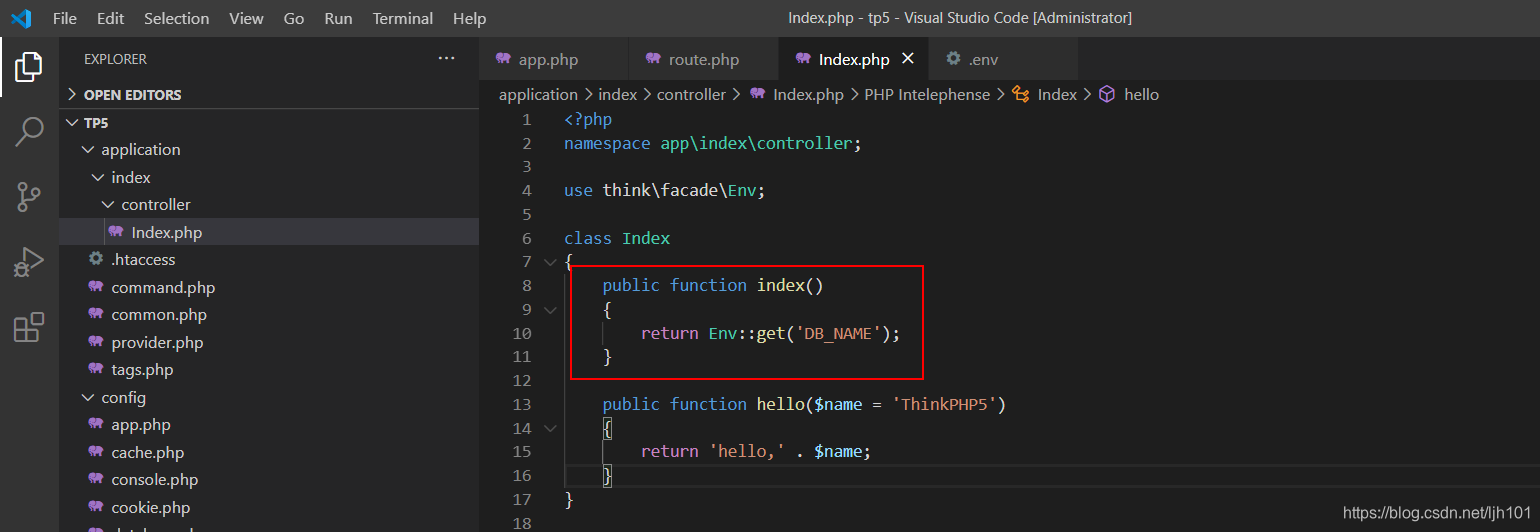Open the Go menu
Viewport: 1540px width, 532px height.
coord(294,18)
